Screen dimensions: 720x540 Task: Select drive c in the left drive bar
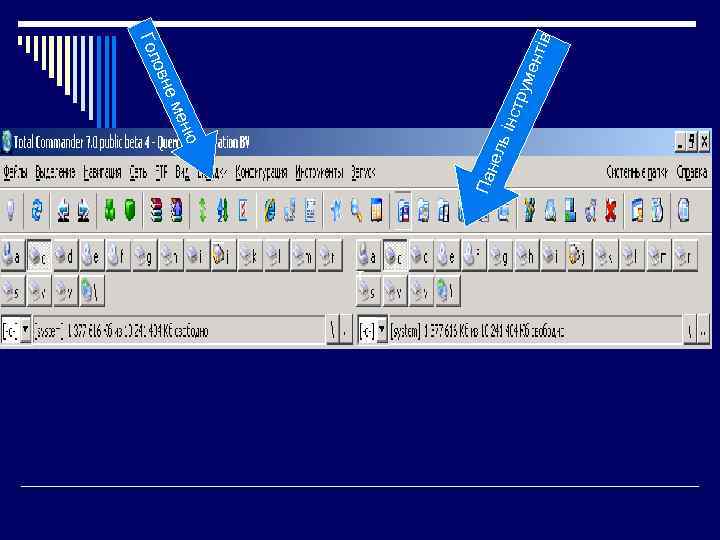coord(39,255)
